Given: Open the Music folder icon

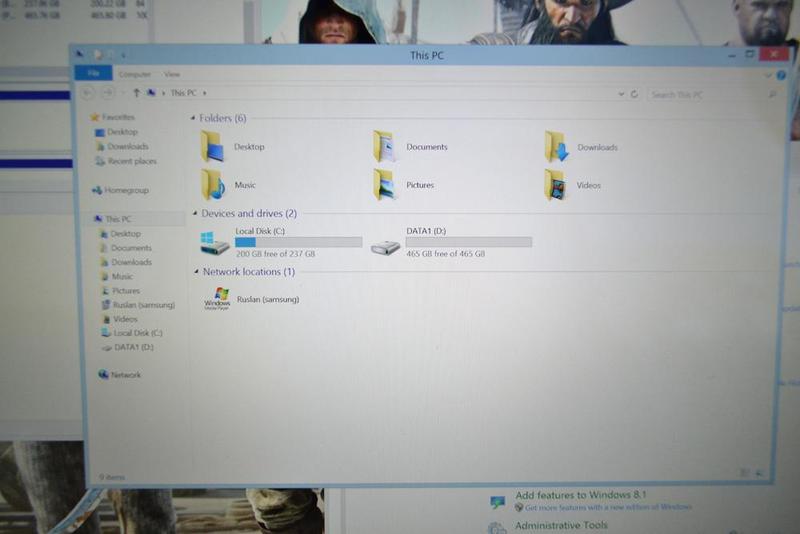Looking at the screenshot, I should click(x=212, y=185).
